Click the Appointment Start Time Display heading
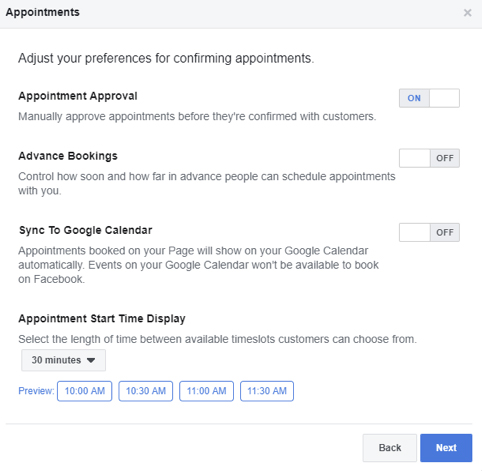This screenshot has width=482, height=471. (102, 319)
